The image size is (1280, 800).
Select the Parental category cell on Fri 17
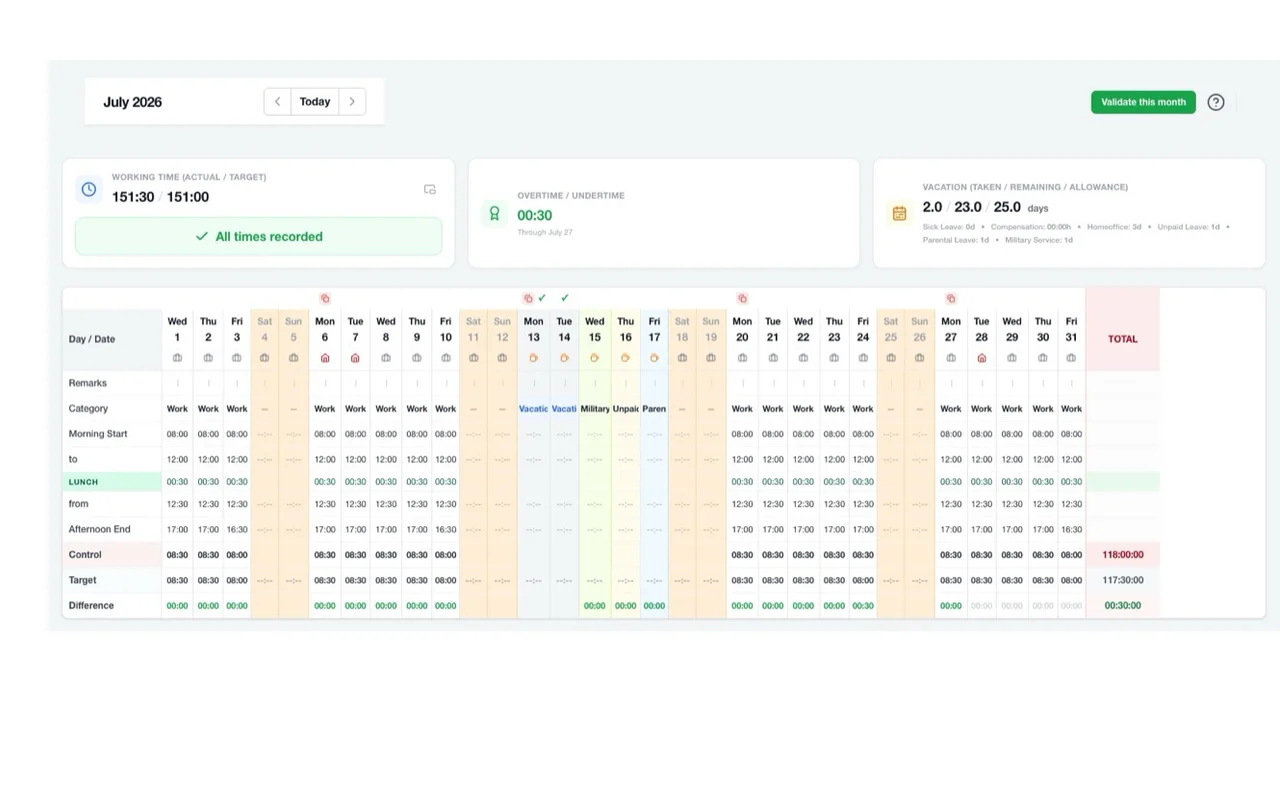[x=654, y=409]
